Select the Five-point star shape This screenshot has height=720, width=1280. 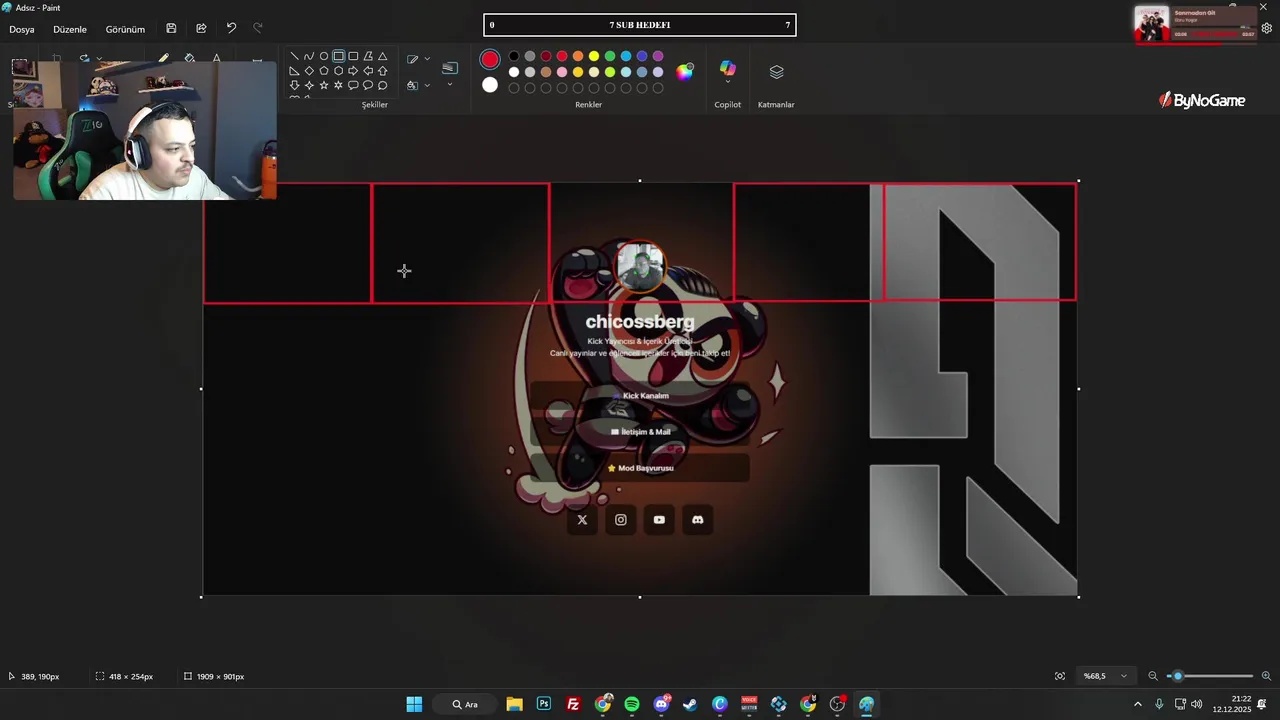(324, 85)
